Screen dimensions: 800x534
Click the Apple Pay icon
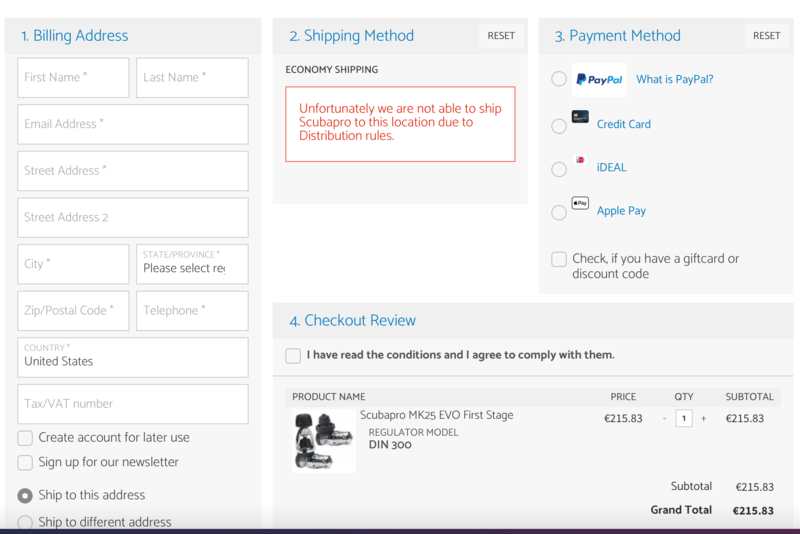tap(580, 203)
